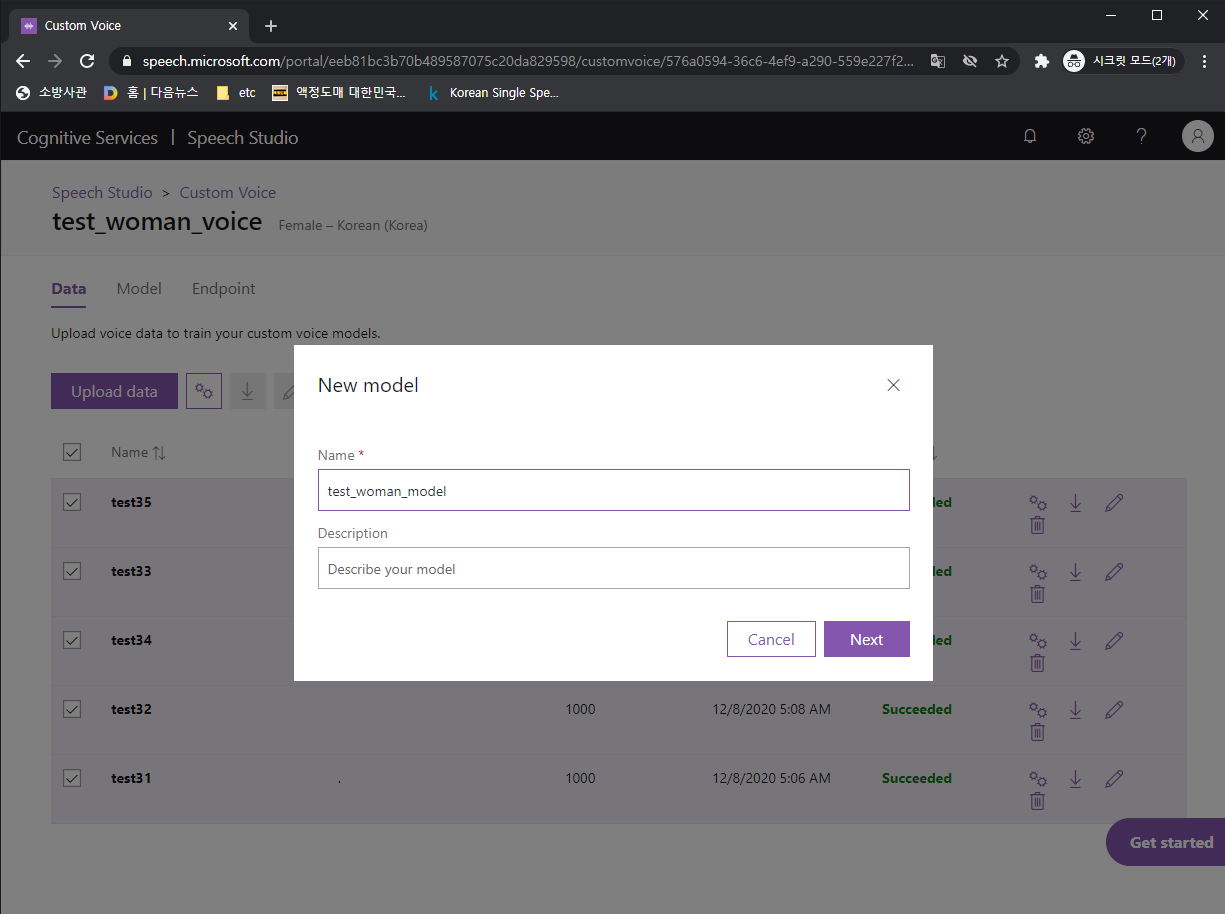Open Chrome's browser menu

pyautogui.click(x=1205, y=60)
